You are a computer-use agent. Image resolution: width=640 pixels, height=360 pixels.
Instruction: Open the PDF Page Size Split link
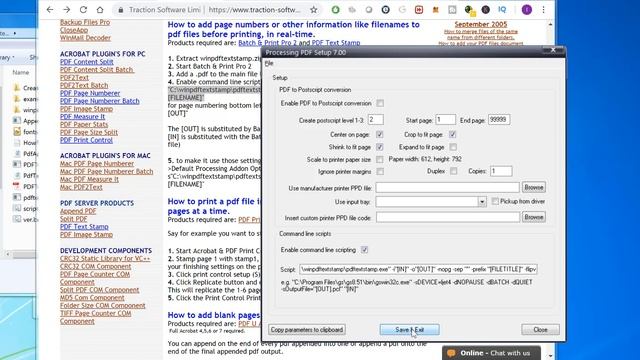[89, 132]
